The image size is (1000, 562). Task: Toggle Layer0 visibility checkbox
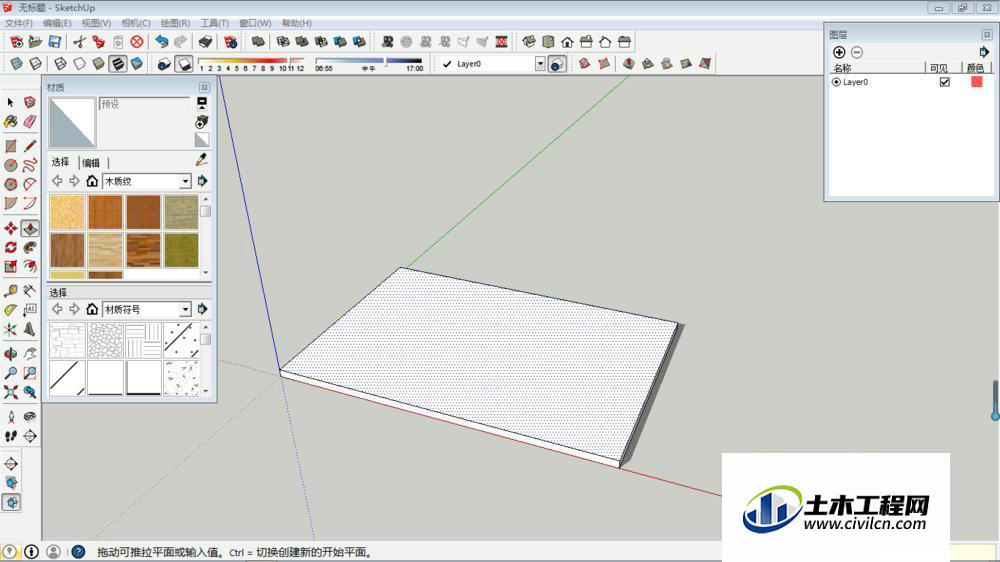(945, 82)
